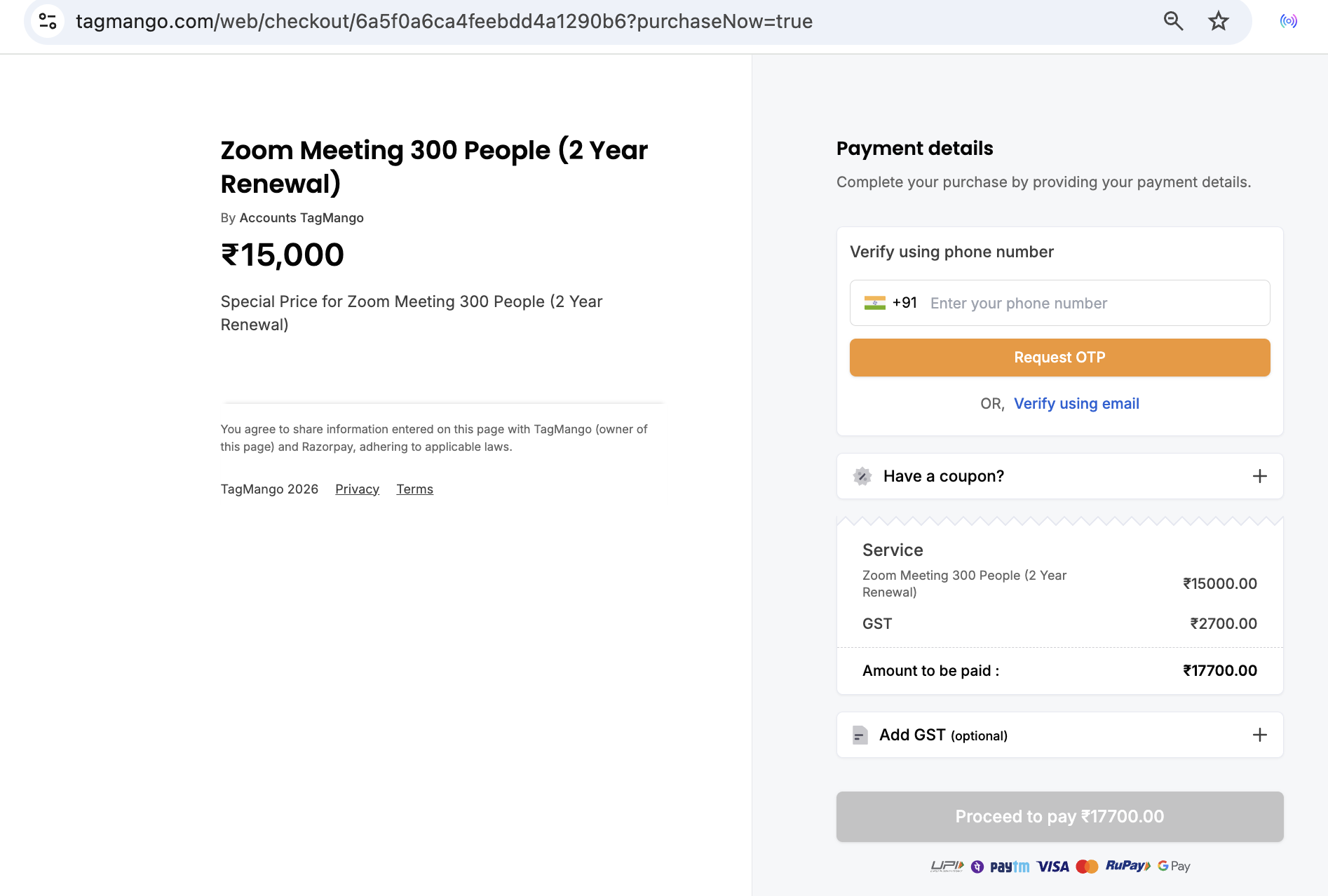The height and width of the screenshot is (896, 1328).
Task: Click the Google Pay logo
Action: point(1174,867)
